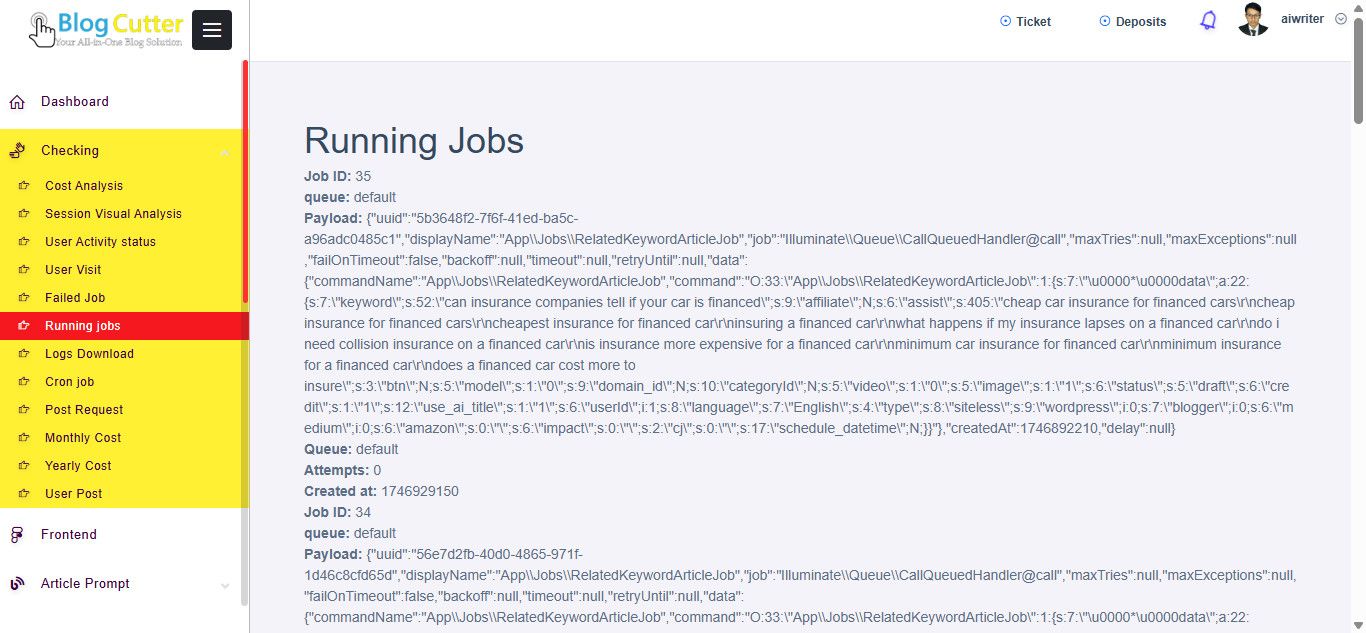Viewport: 1366px width, 633px height.
Task: Click the pointing-hand icon beside Failed Job
Action: (x=24, y=298)
